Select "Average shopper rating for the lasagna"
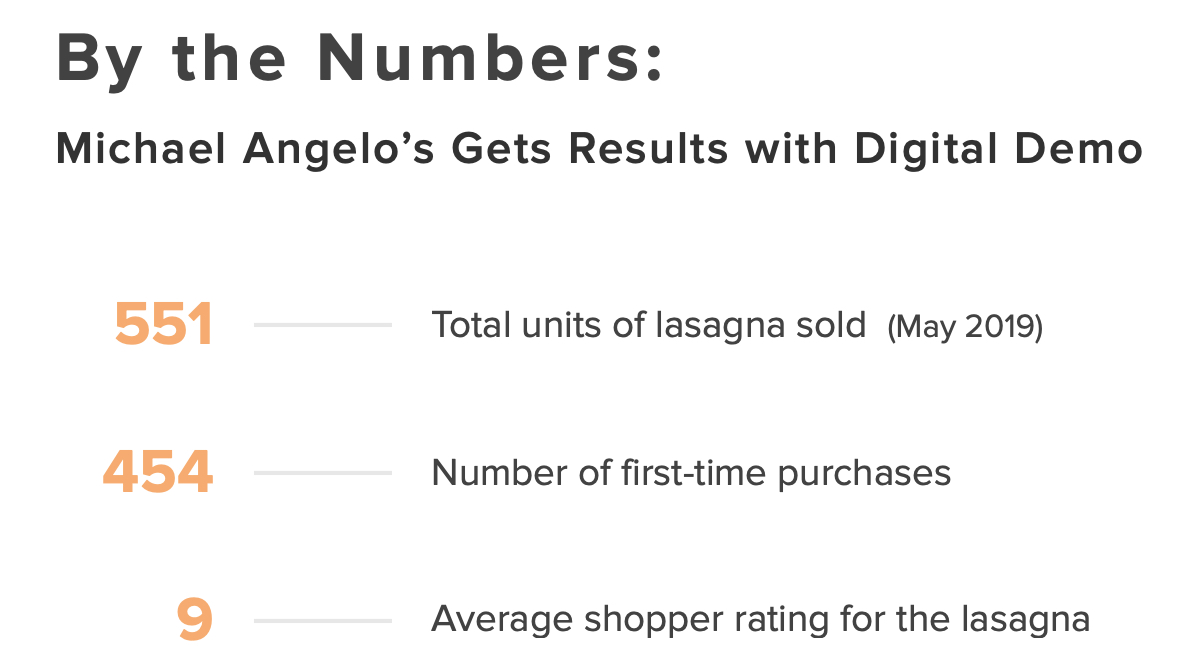 coord(760,619)
